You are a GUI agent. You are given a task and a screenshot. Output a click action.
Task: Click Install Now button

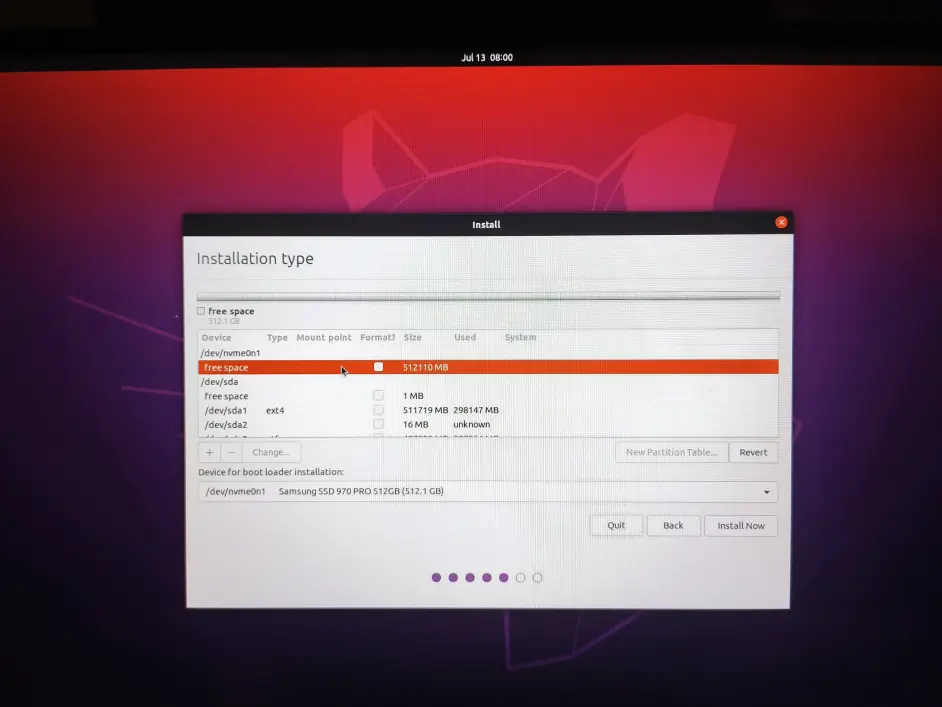[741, 526]
